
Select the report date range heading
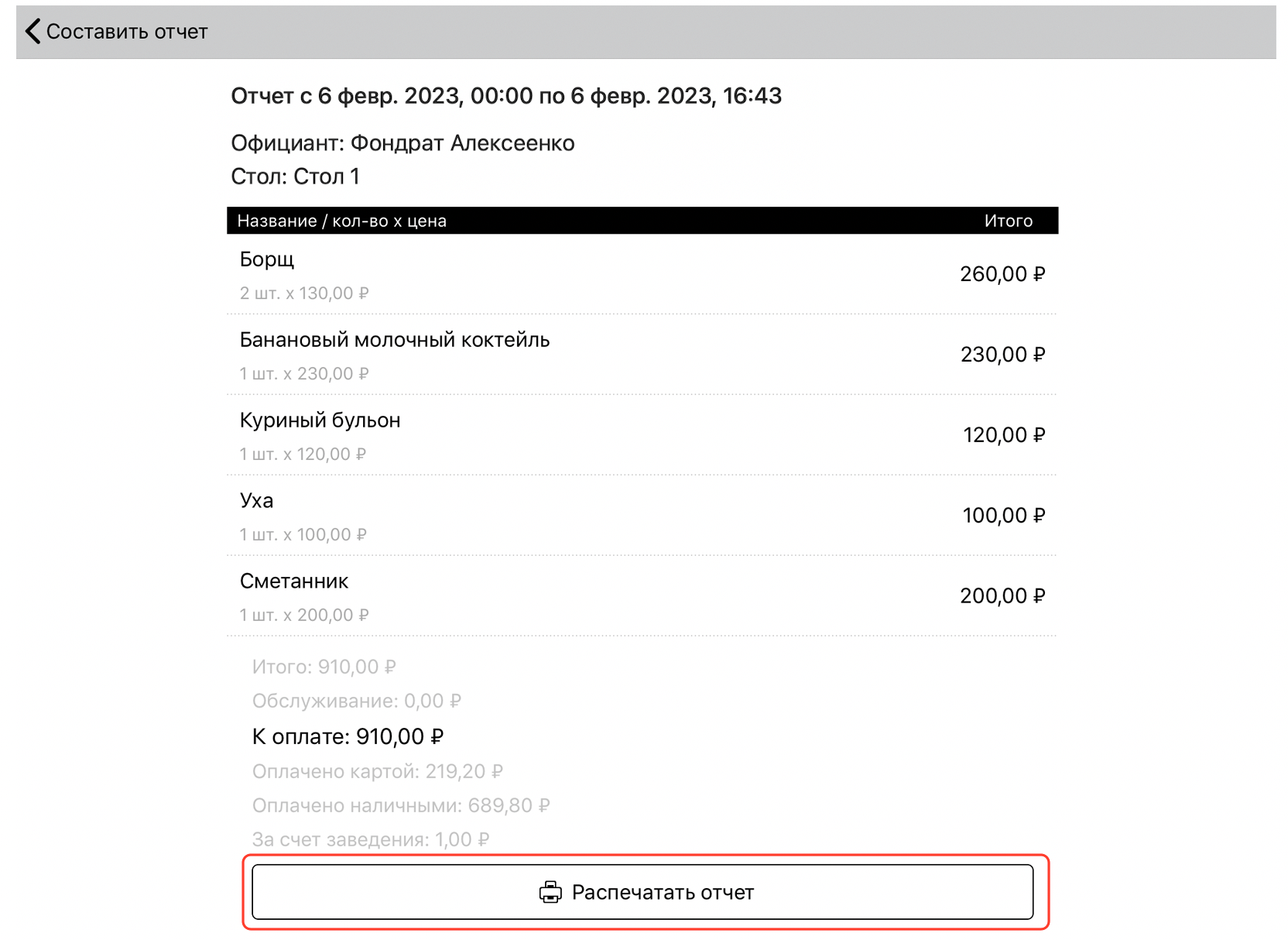coord(506,96)
